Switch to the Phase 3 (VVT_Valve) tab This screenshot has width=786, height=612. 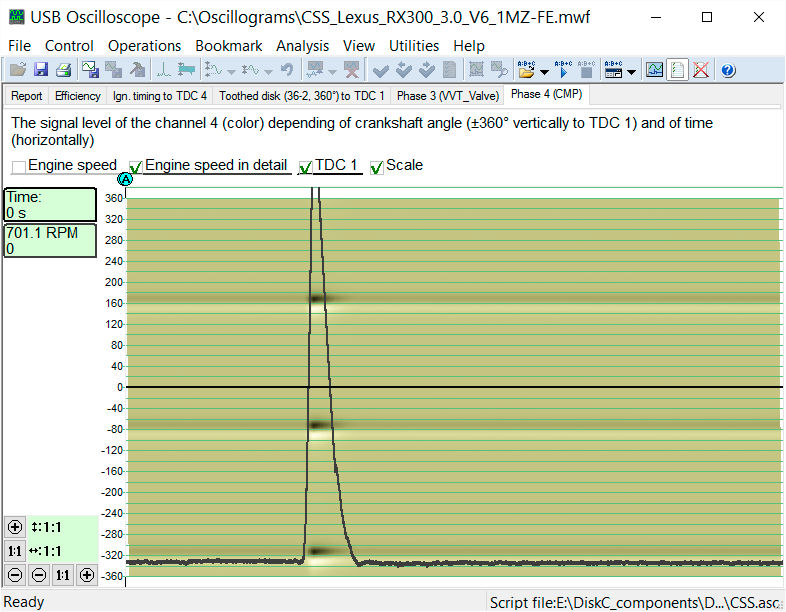click(448, 96)
